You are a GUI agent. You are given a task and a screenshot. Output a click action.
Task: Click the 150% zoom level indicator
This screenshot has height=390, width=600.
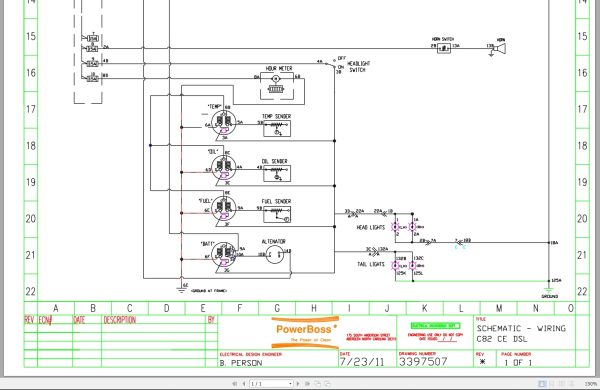tap(591, 383)
